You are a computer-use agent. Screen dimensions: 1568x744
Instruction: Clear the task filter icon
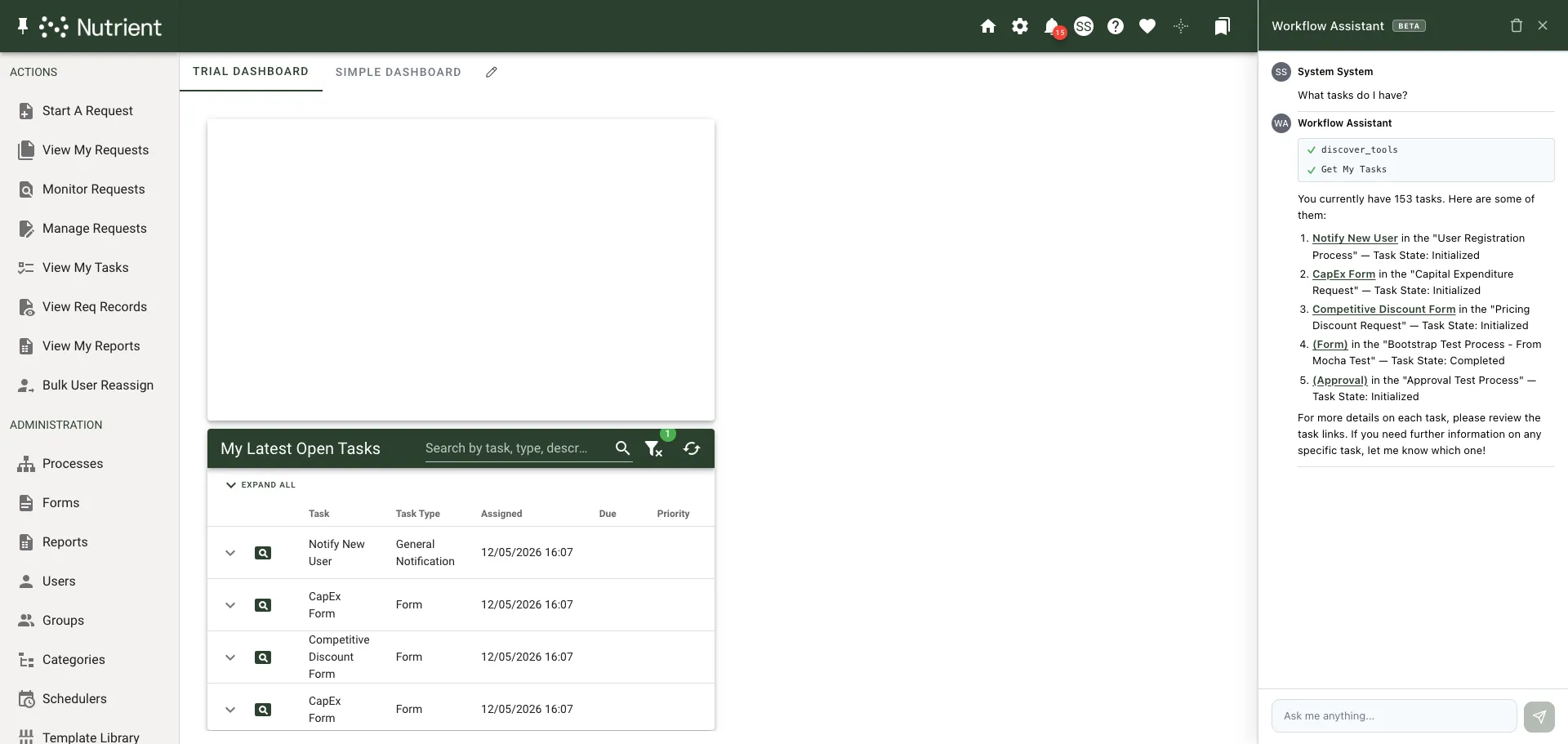653,448
